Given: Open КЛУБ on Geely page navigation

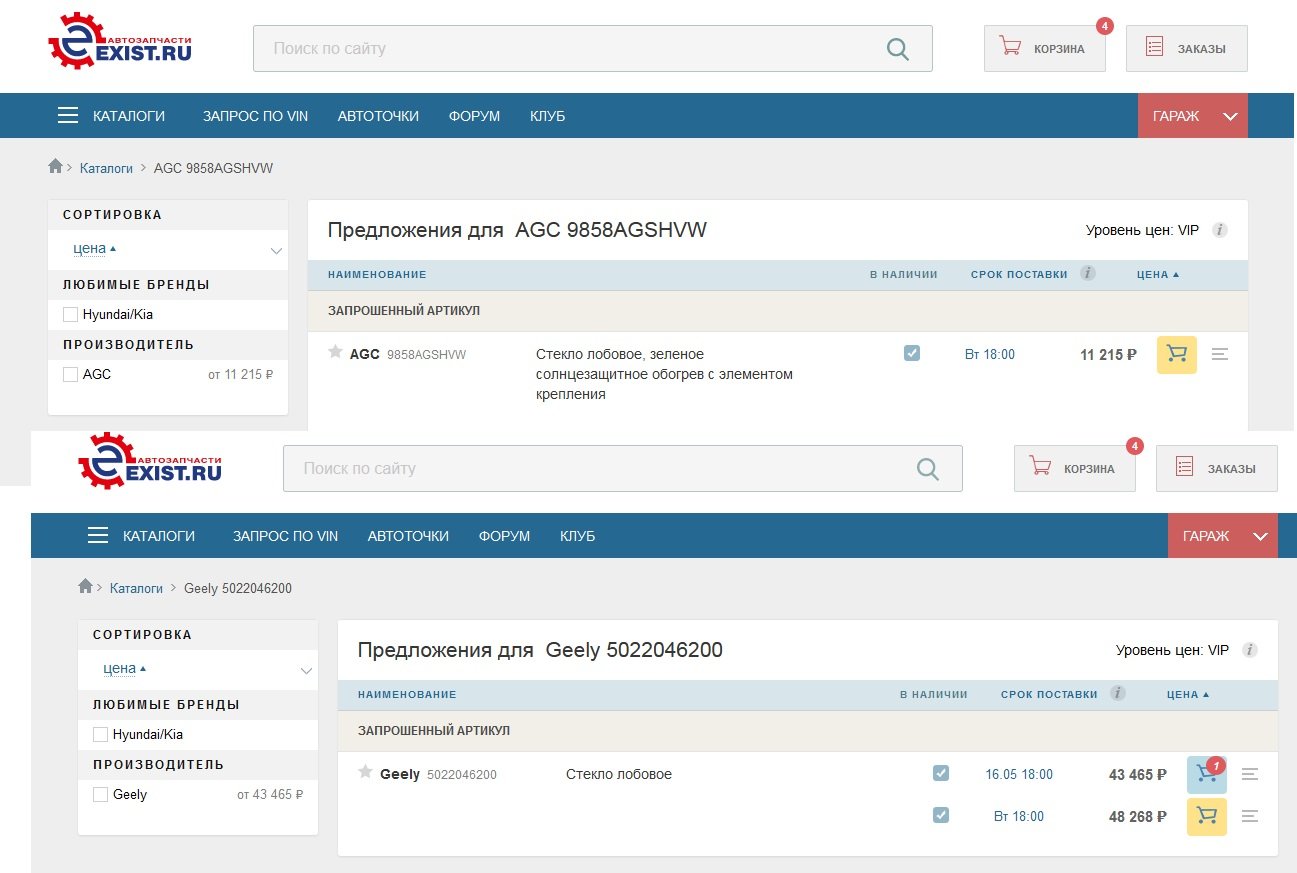Looking at the screenshot, I should (577, 536).
